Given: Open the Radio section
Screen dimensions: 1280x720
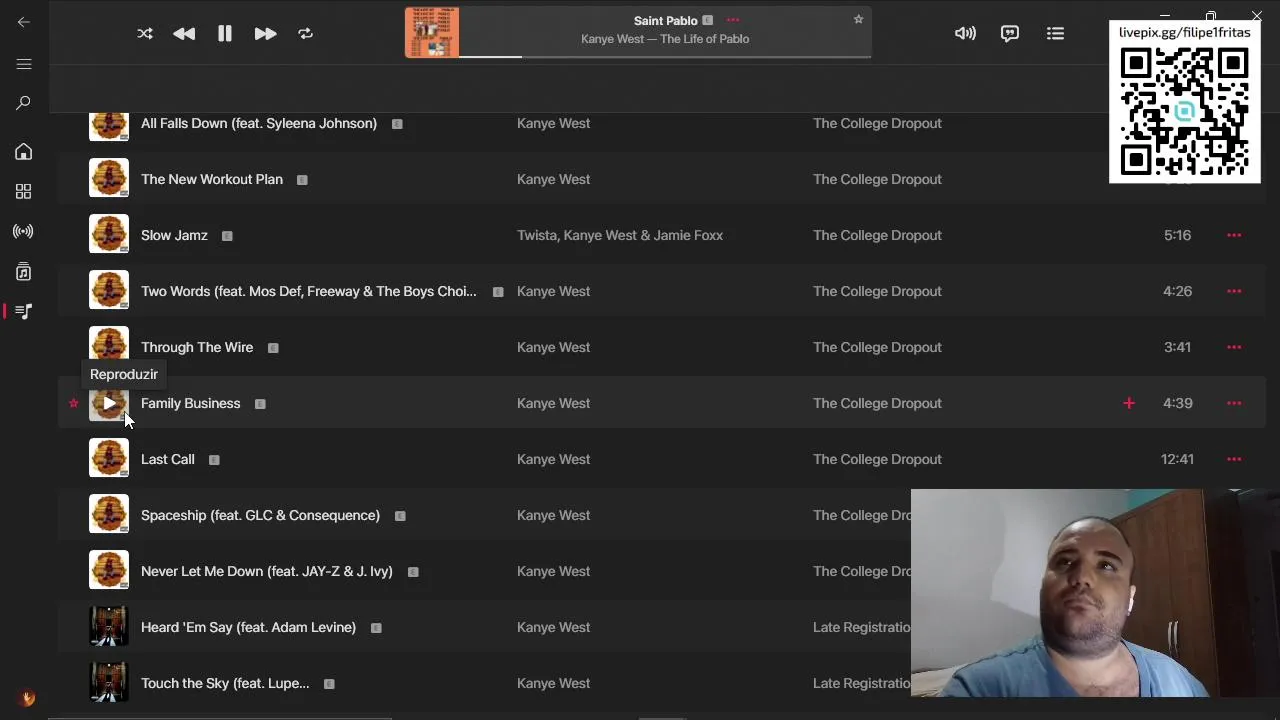Looking at the screenshot, I should (24, 231).
